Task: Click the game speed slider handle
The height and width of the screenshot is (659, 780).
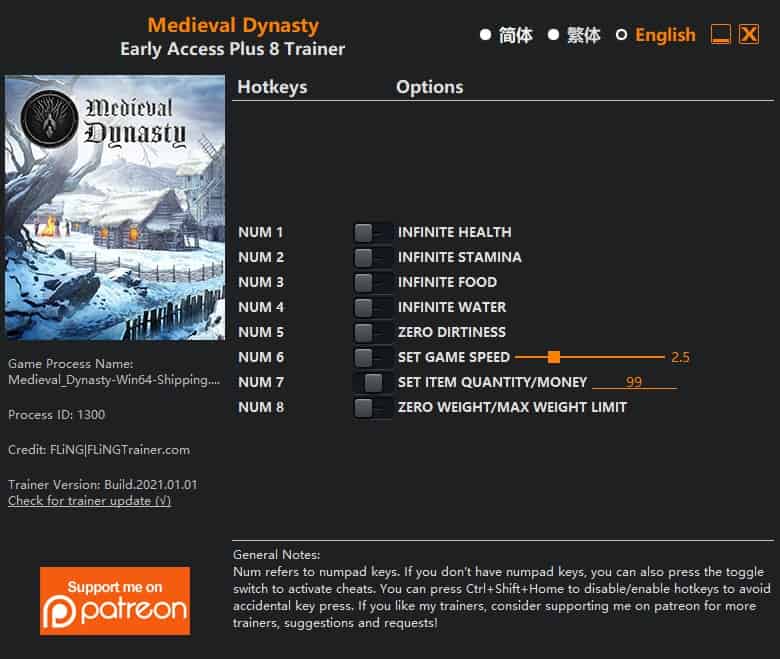Action: pyautogui.click(x=554, y=357)
